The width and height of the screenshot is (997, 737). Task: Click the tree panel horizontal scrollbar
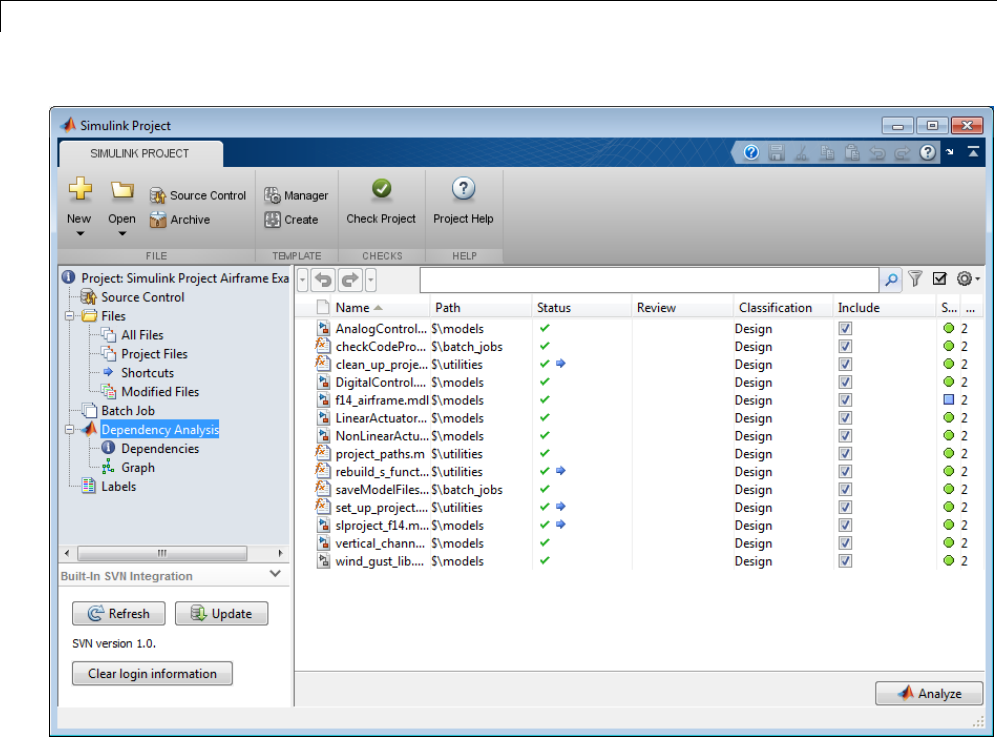[162, 553]
